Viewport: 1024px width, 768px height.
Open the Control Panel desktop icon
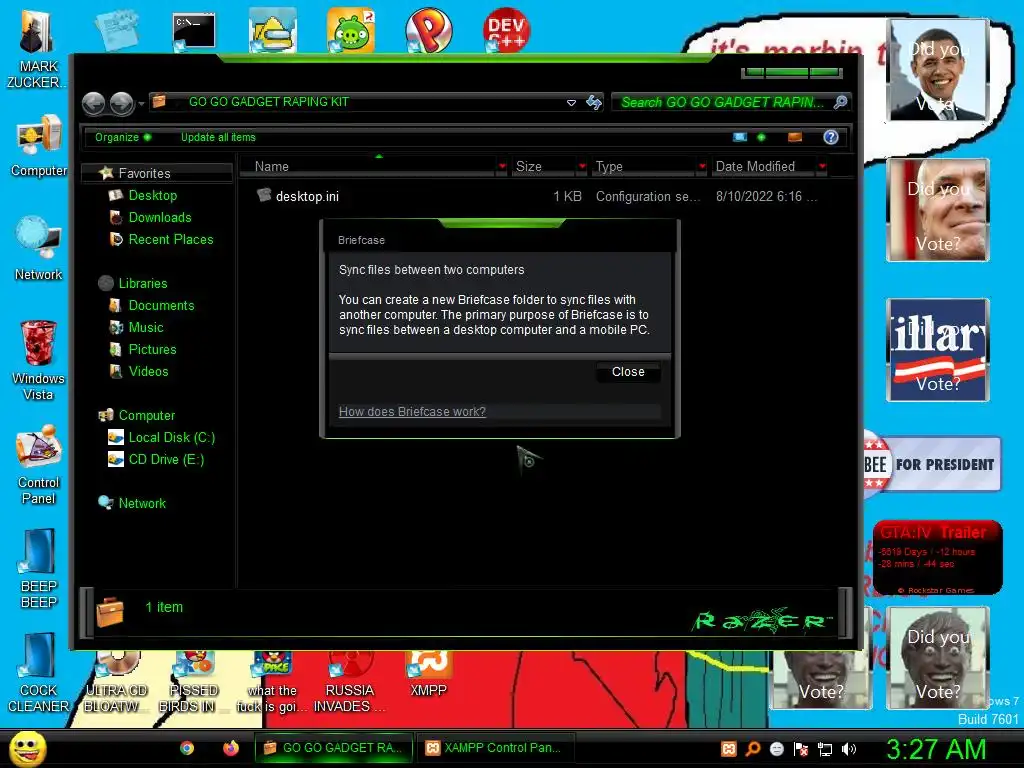pos(38,465)
